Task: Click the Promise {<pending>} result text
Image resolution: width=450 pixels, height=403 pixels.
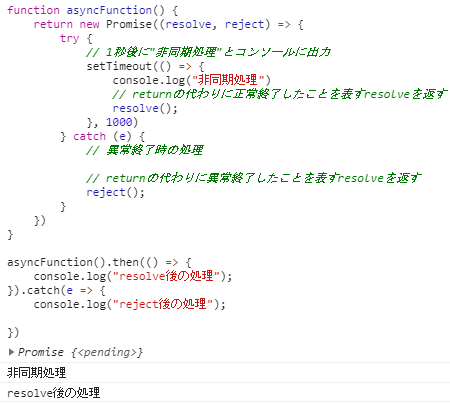Action: point(80,352)
